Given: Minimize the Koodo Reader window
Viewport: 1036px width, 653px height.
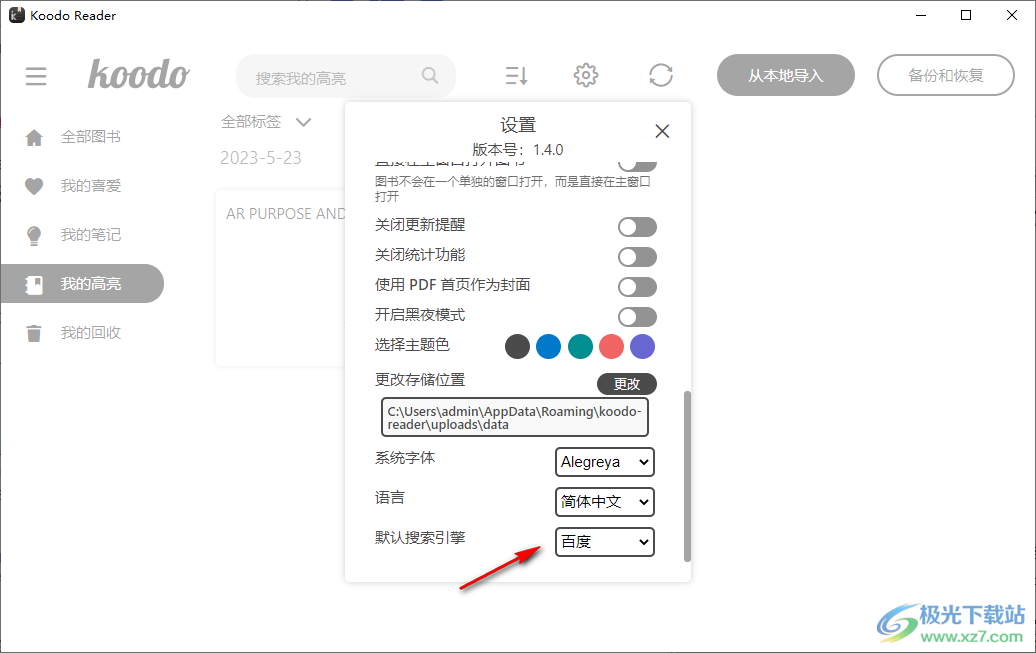Looking at the screenshot, I should tap(920, 15).
